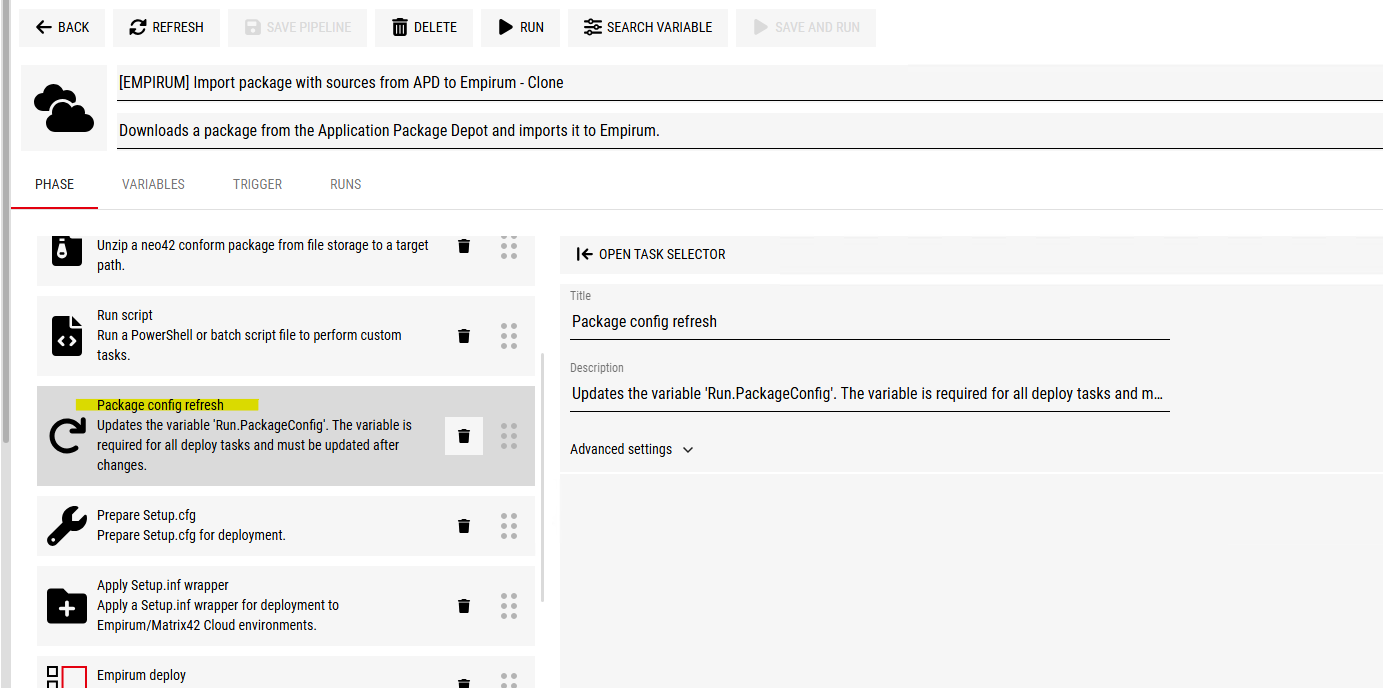This screenshot has height=688, width=1383.
Task: View the Runs tab
Action: tap(345, 184)
